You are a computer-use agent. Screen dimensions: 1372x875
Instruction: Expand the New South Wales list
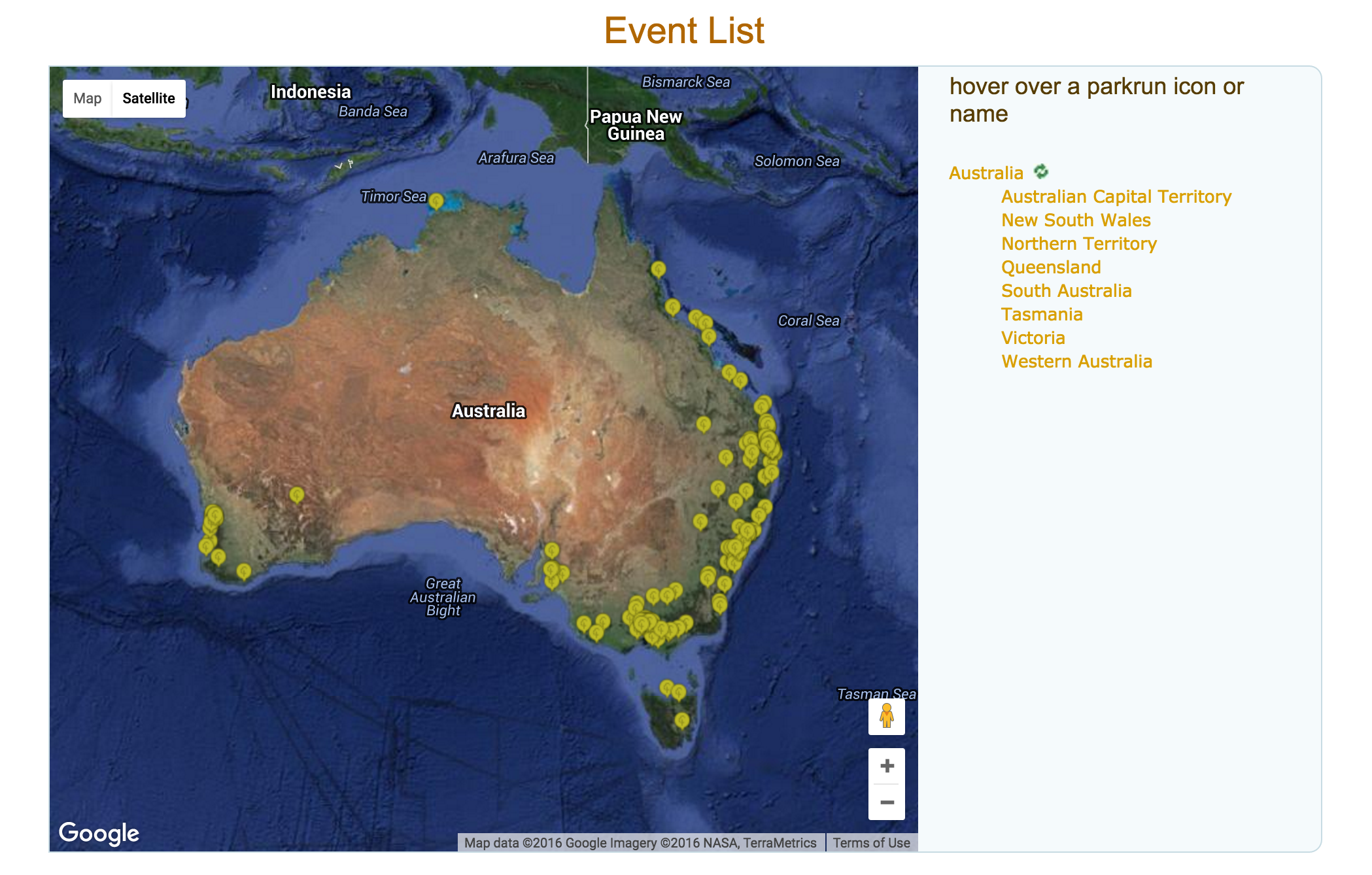click(x=1075, y=220)
